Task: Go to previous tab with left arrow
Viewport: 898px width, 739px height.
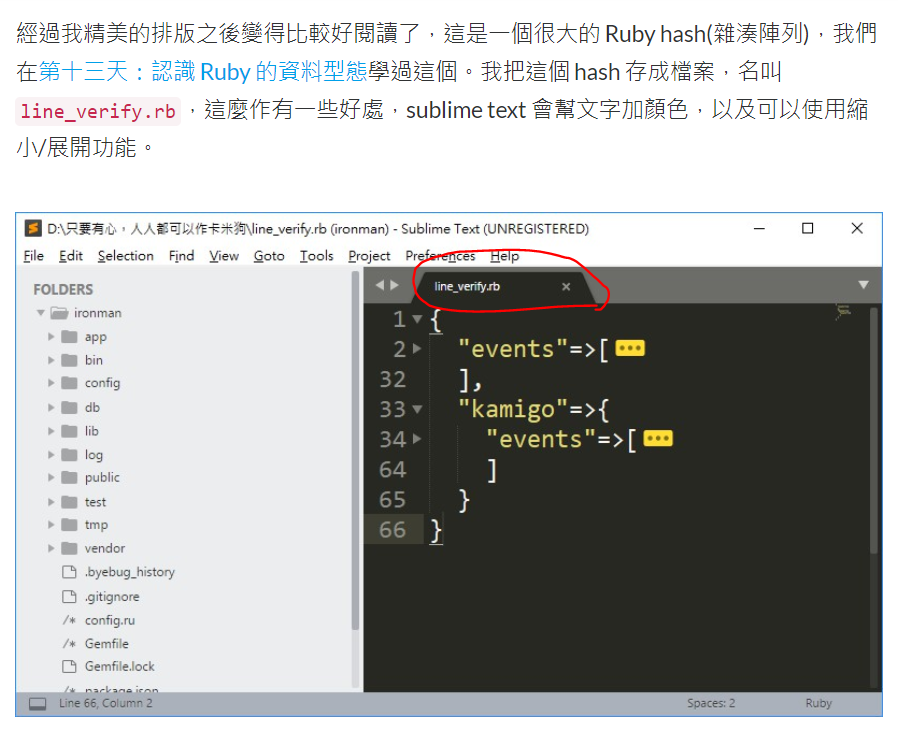Action: coord(380,285)
